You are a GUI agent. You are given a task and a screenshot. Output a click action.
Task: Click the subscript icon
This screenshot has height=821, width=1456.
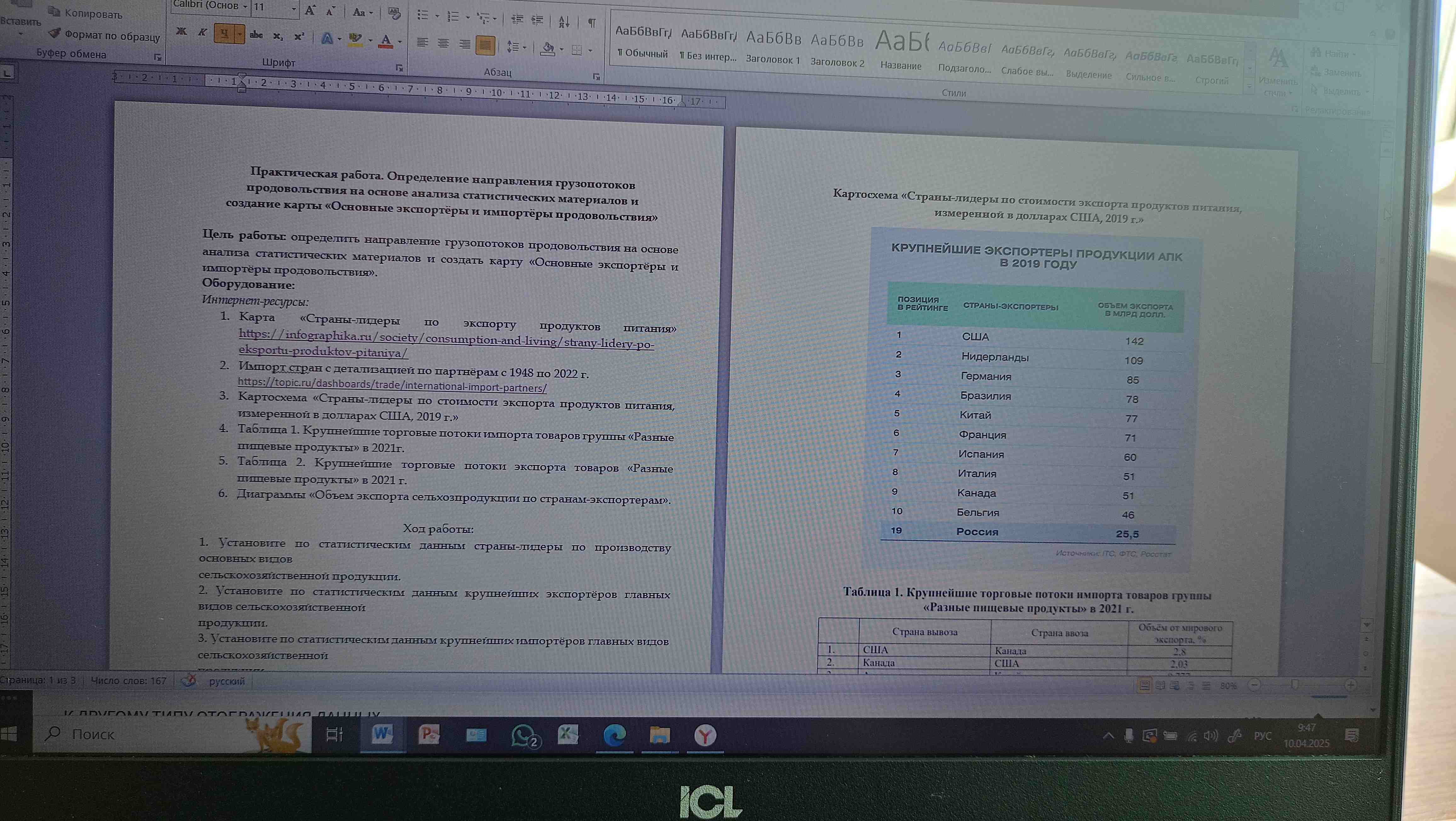point(277,36)
